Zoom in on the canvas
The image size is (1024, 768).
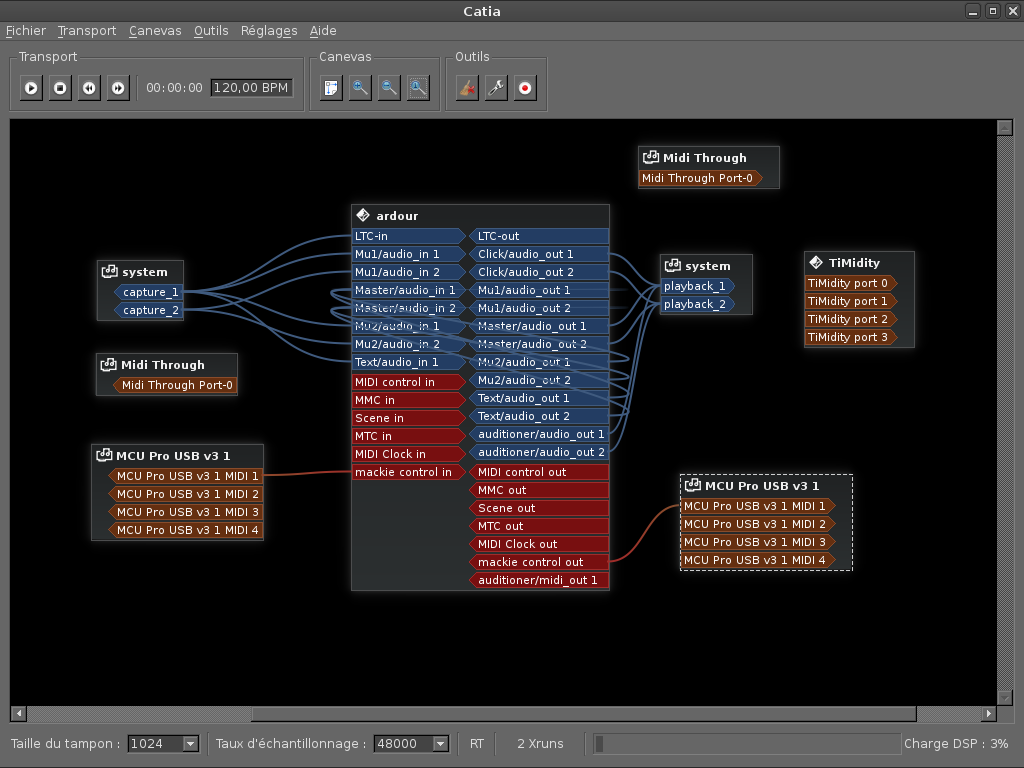(x=360, y=88)
